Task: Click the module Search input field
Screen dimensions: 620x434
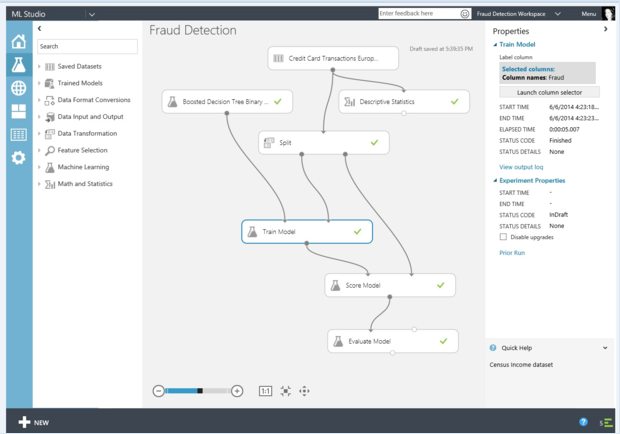Action: pos(88,46)
